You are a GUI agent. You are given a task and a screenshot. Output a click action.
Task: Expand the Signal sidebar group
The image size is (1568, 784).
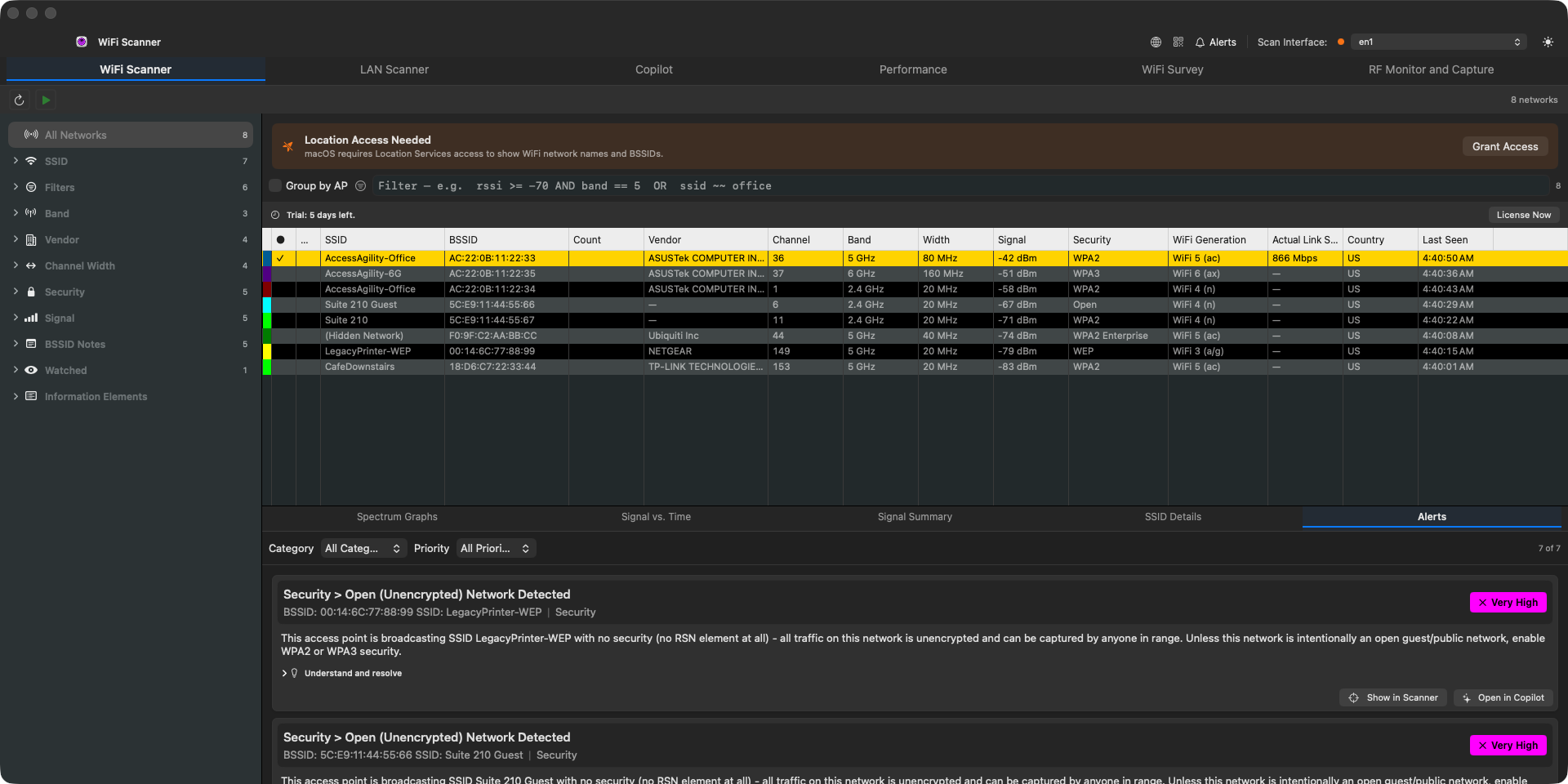click(16, 318)
